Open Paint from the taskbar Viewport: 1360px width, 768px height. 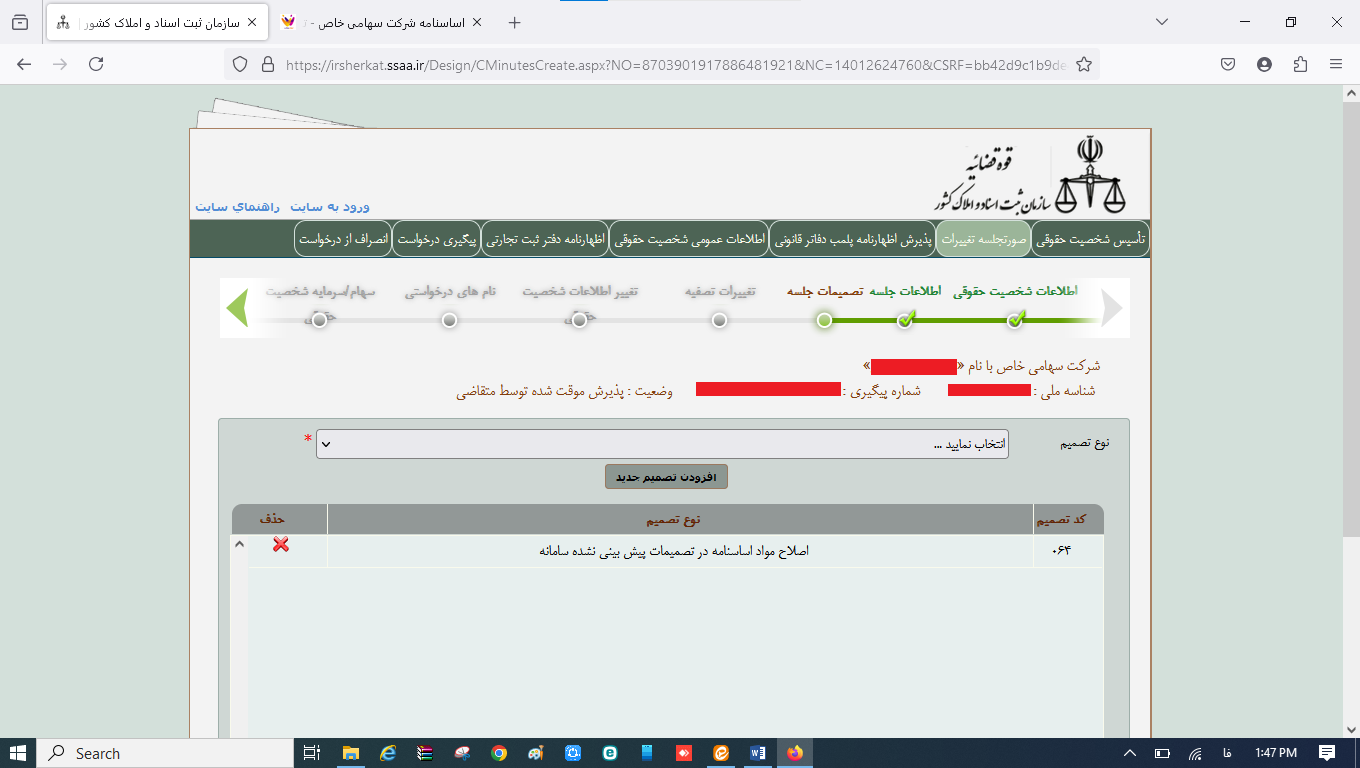click(x=536, y=753)
